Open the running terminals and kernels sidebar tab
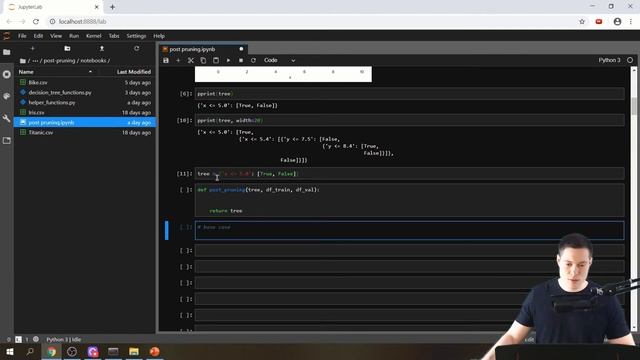 point(7,74)
